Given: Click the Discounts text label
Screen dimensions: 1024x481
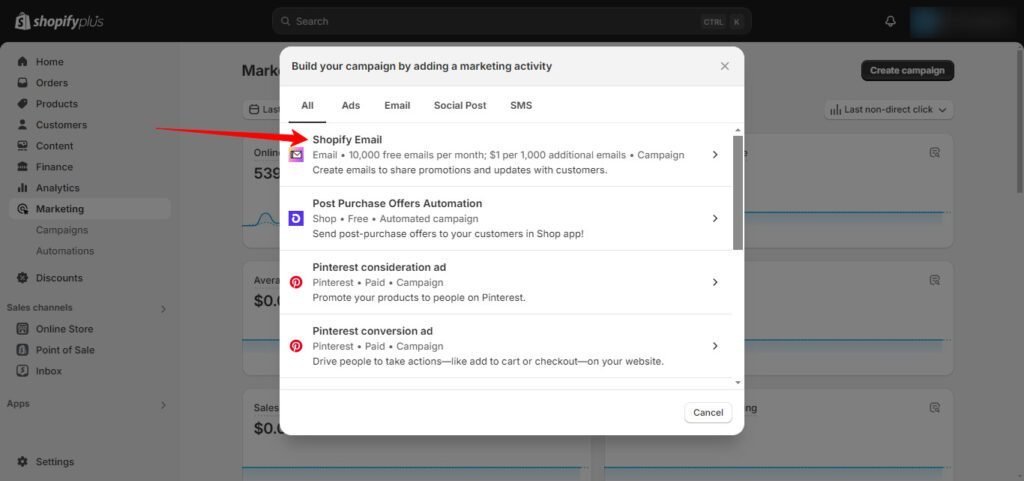Looking at the screenshot, I should 59,277.
